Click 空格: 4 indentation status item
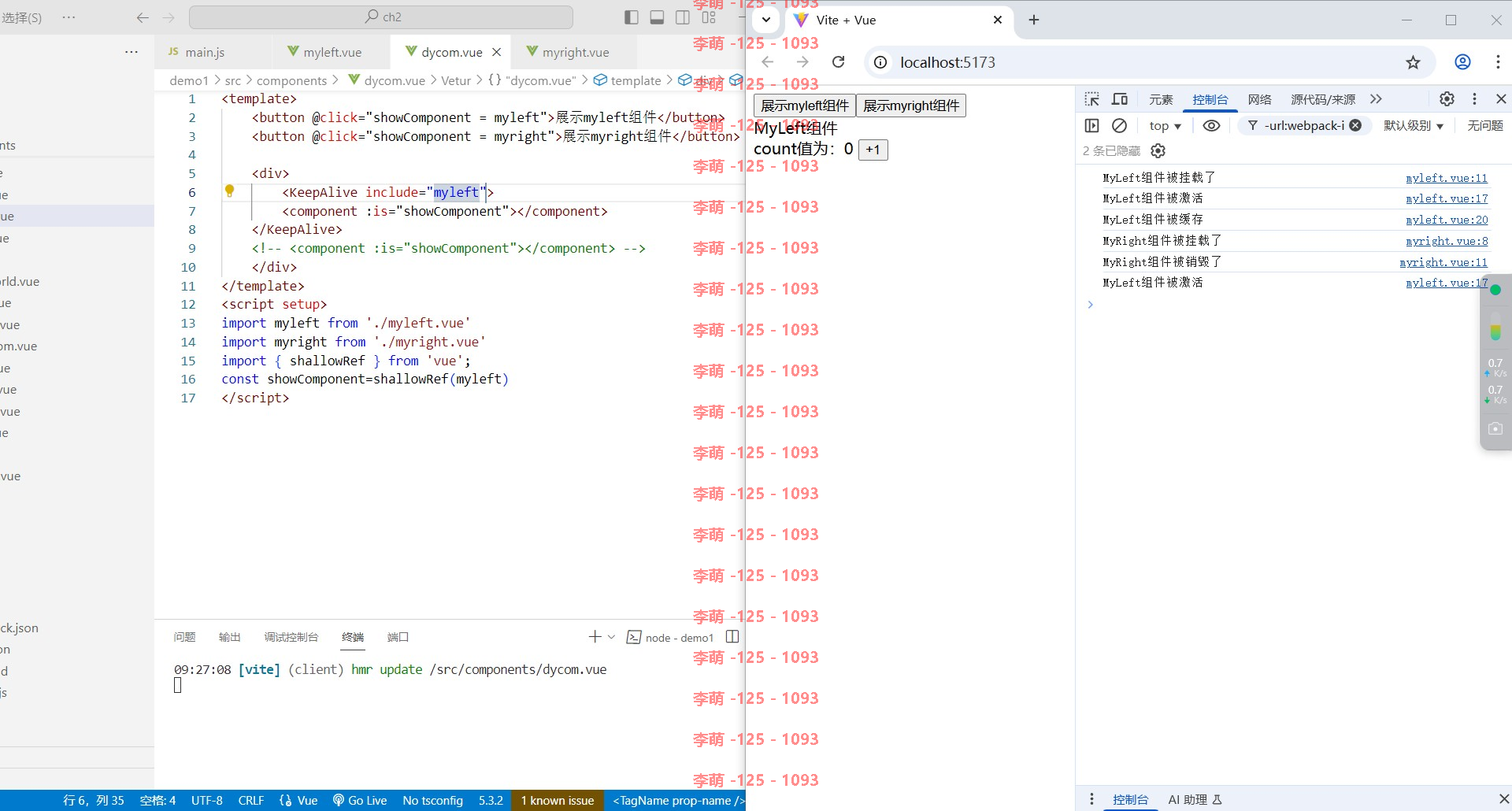The image size is (1512, 811). pyautogui.click(x=157, y=800)
